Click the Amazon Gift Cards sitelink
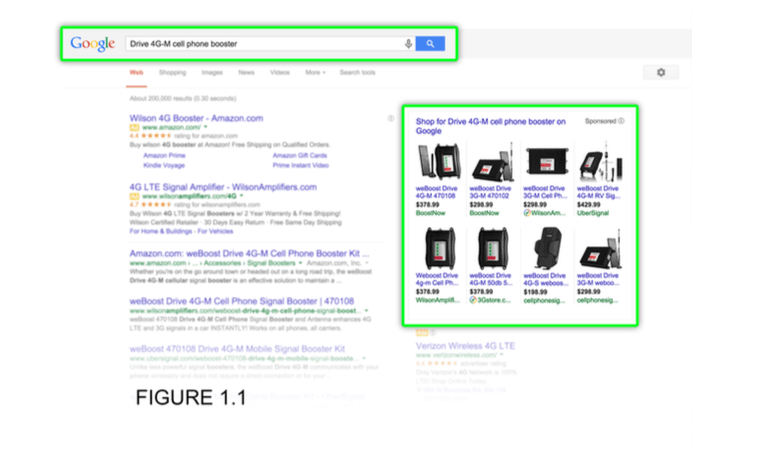Image resolution: width=781 pixels, height=460 pixels. [300, 156]
